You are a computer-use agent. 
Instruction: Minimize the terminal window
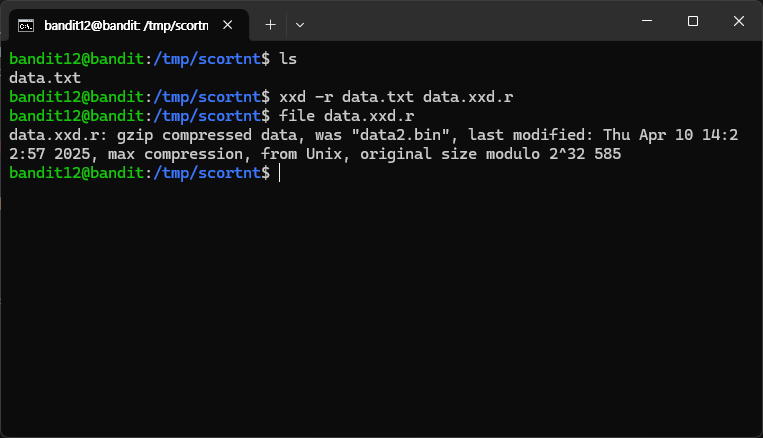[647, 21]
